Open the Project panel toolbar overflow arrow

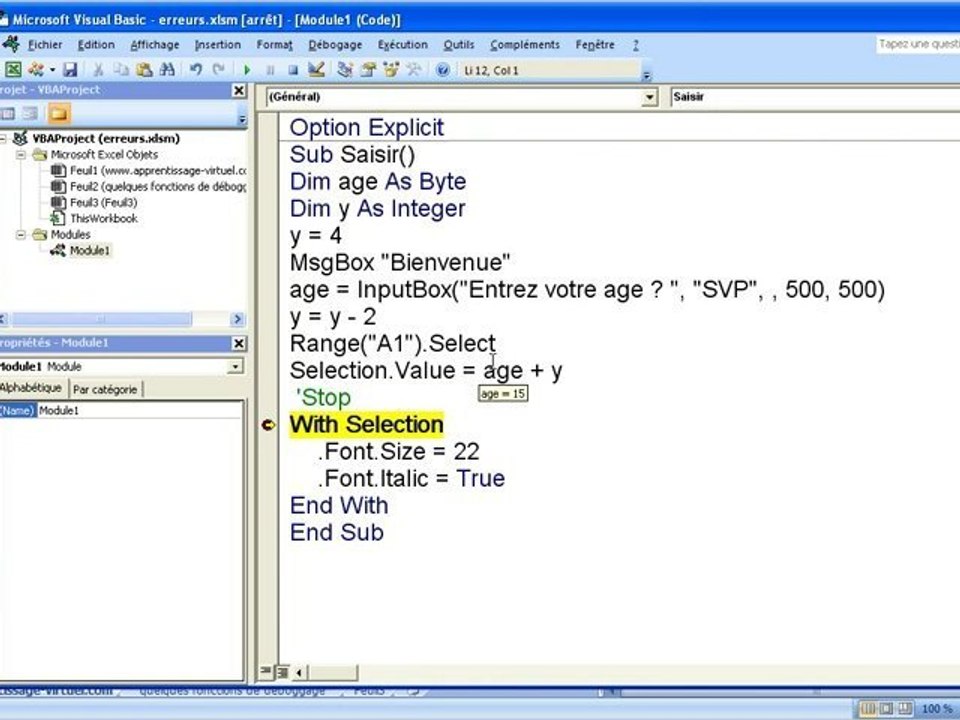pos(242,118)
